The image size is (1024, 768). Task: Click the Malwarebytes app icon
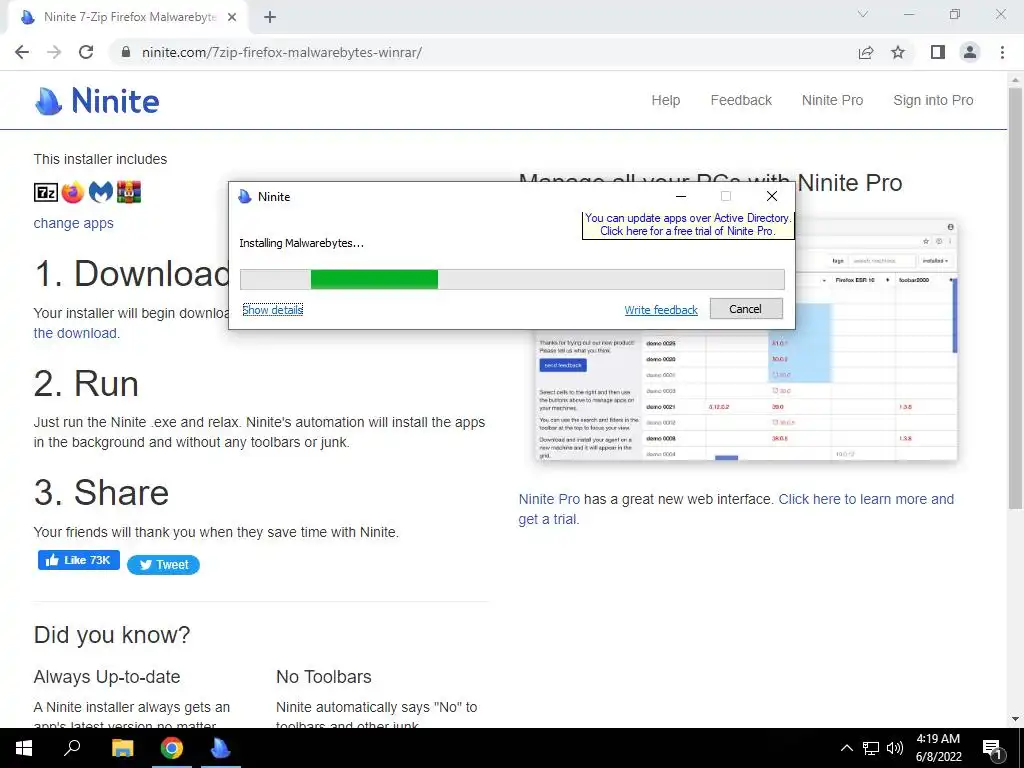(101, 192)
